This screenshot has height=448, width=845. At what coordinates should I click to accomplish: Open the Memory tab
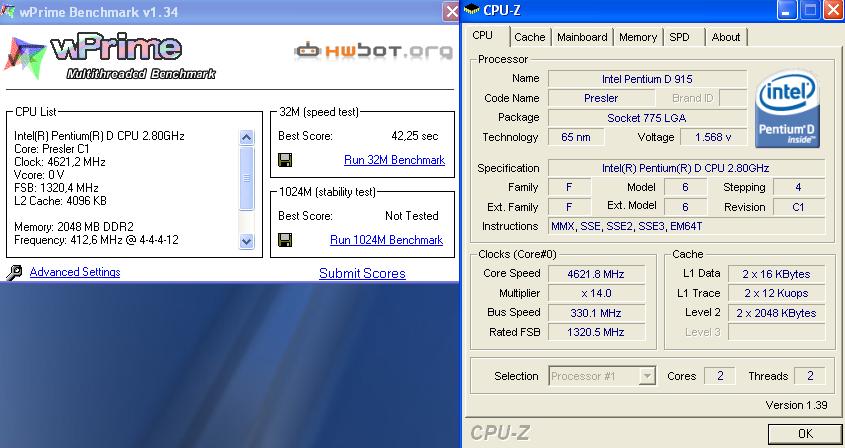pos(638,37)
